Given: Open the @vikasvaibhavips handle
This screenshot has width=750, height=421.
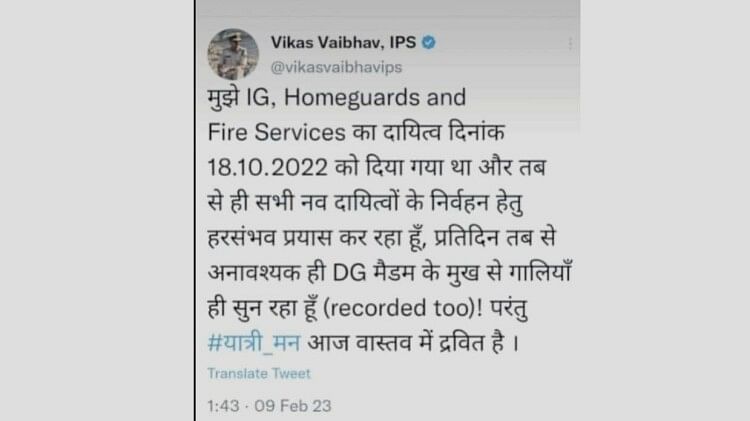Looking at the screenshot, I should (336, 67).
